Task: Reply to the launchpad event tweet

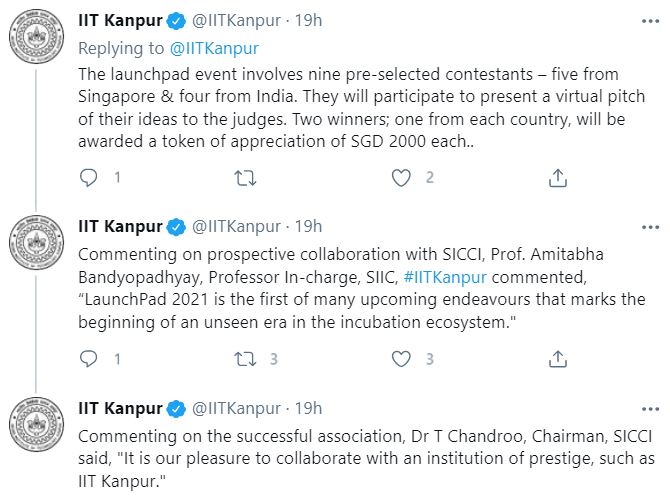Action: pos(88,178)
